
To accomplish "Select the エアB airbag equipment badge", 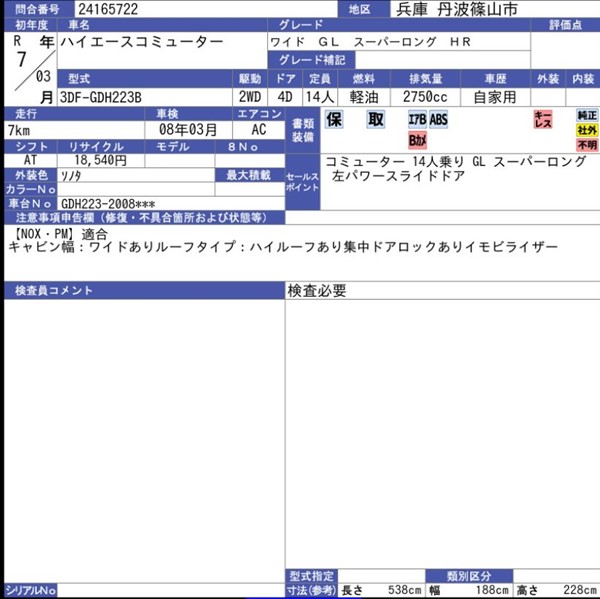I will pyautogui.click(x=417, y=120).
